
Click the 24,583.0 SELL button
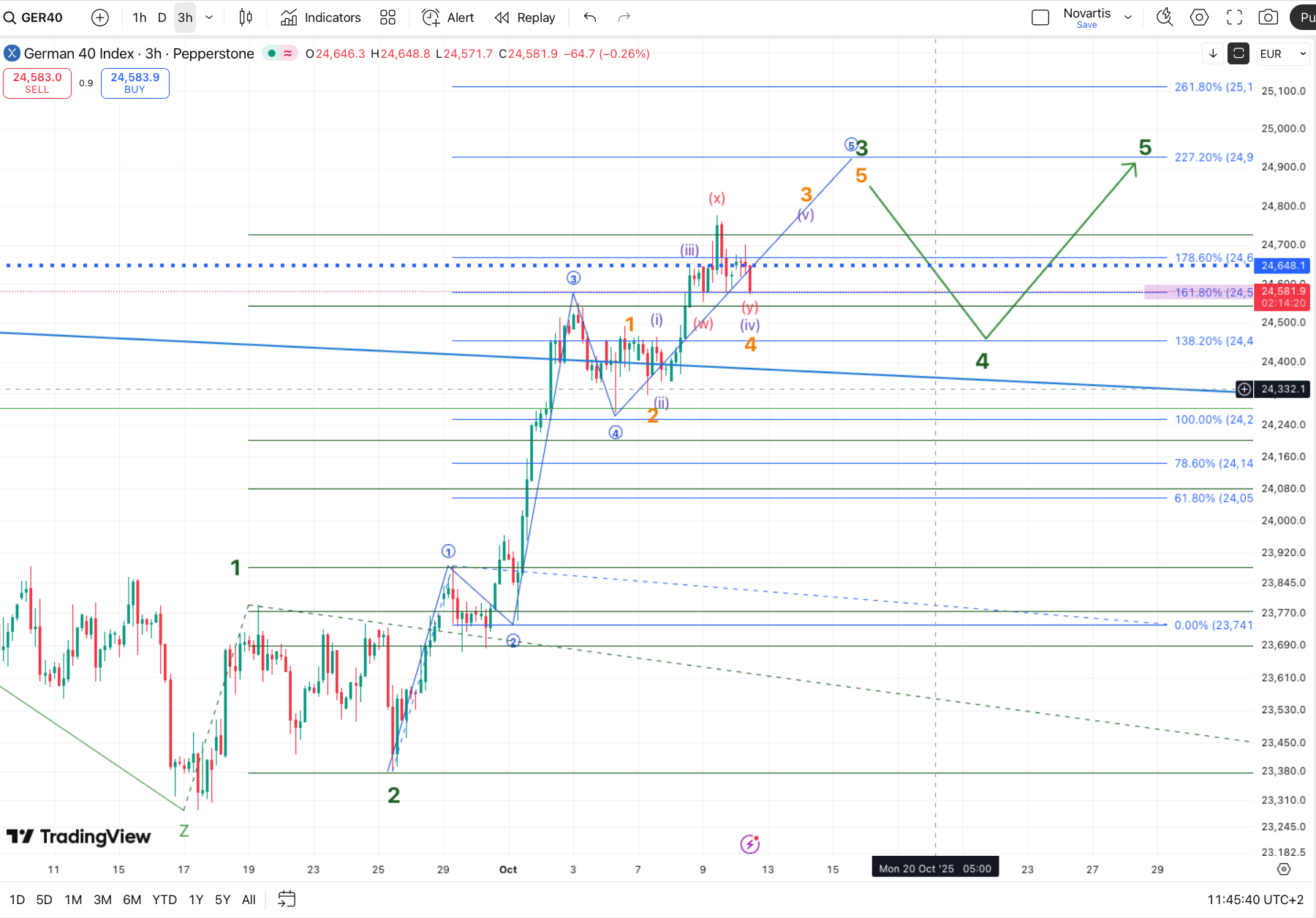coord(37,83)
